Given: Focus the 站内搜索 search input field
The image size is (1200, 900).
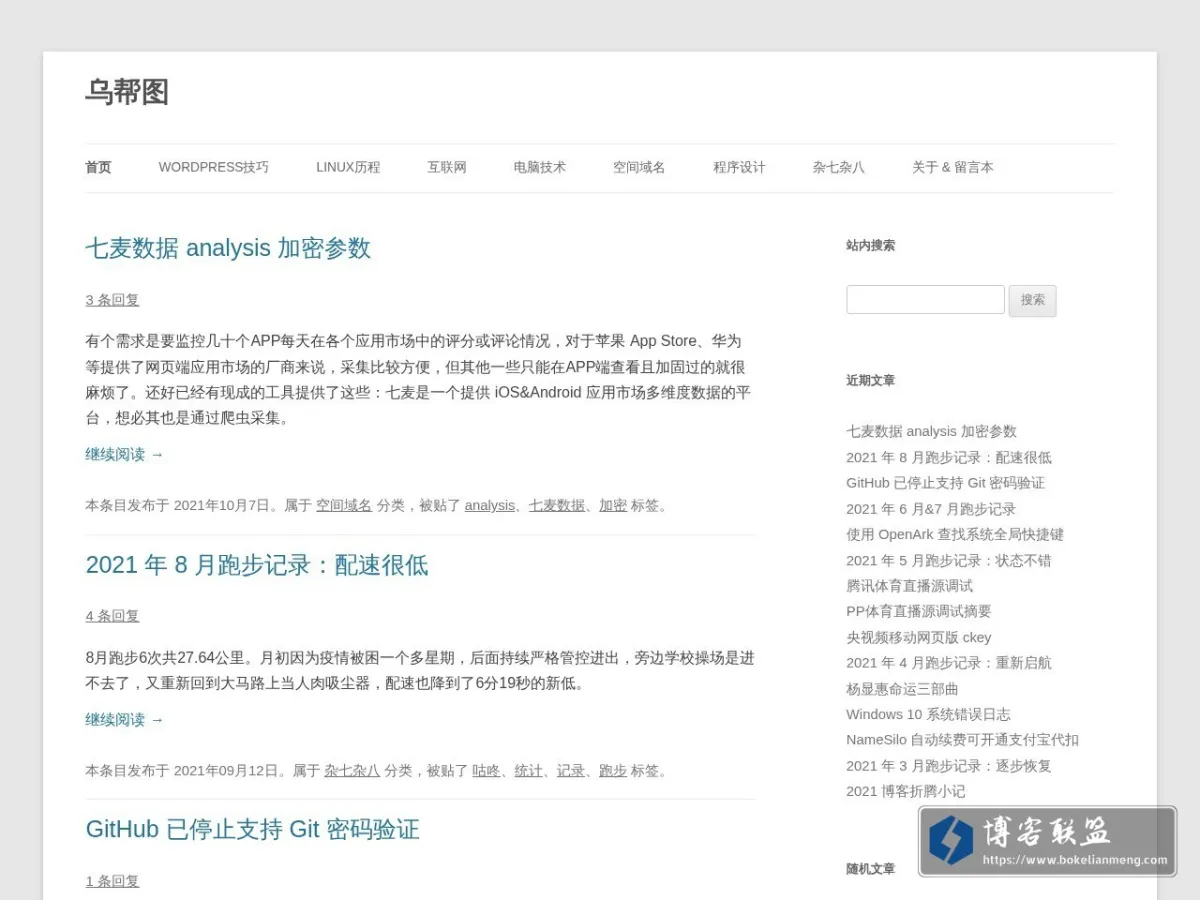Looking at the screenshot, I should [925, 300].
